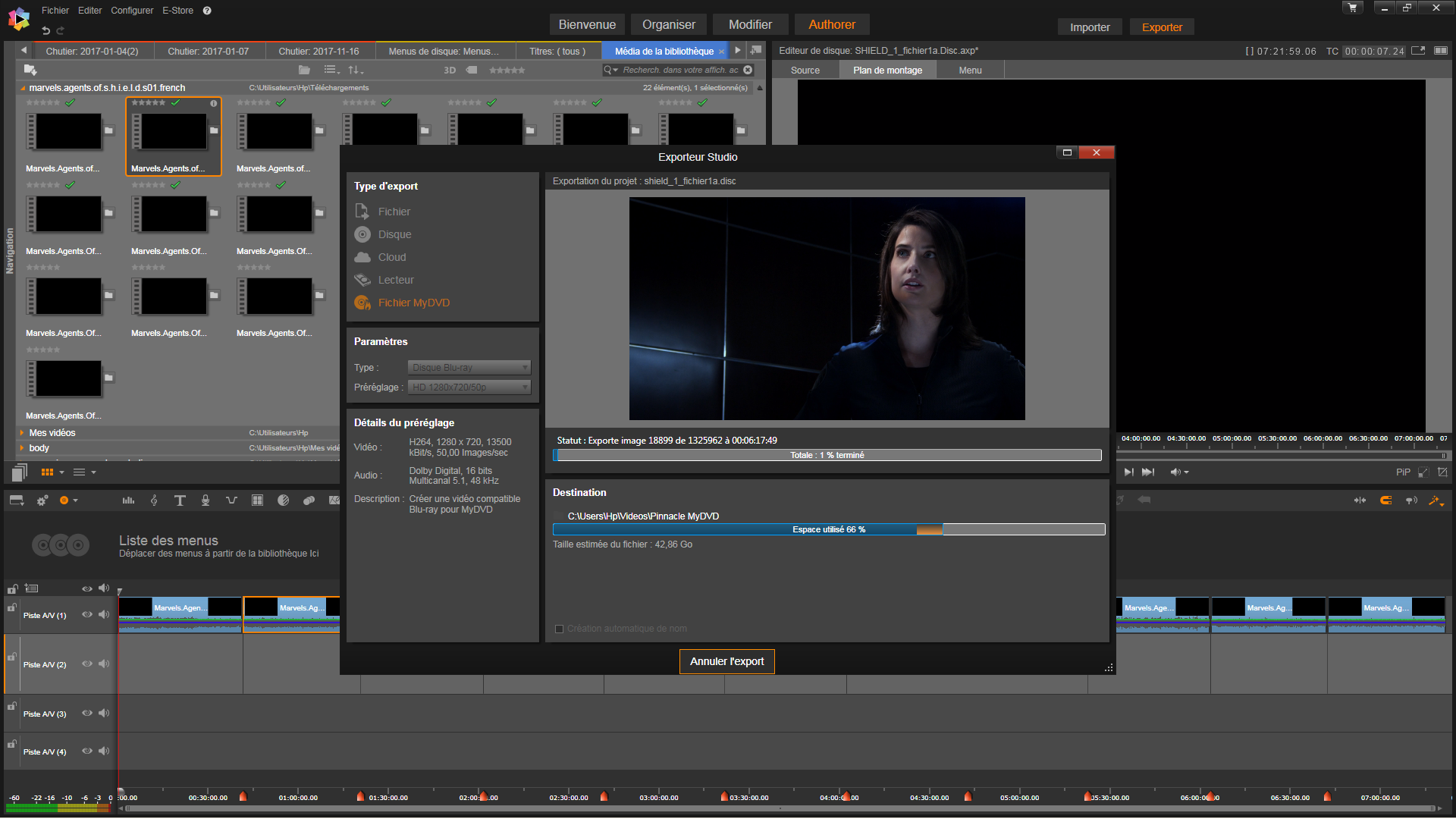Switch to the Modifier tab
The height and width of the screenshot is (819, 1456).
749,24
